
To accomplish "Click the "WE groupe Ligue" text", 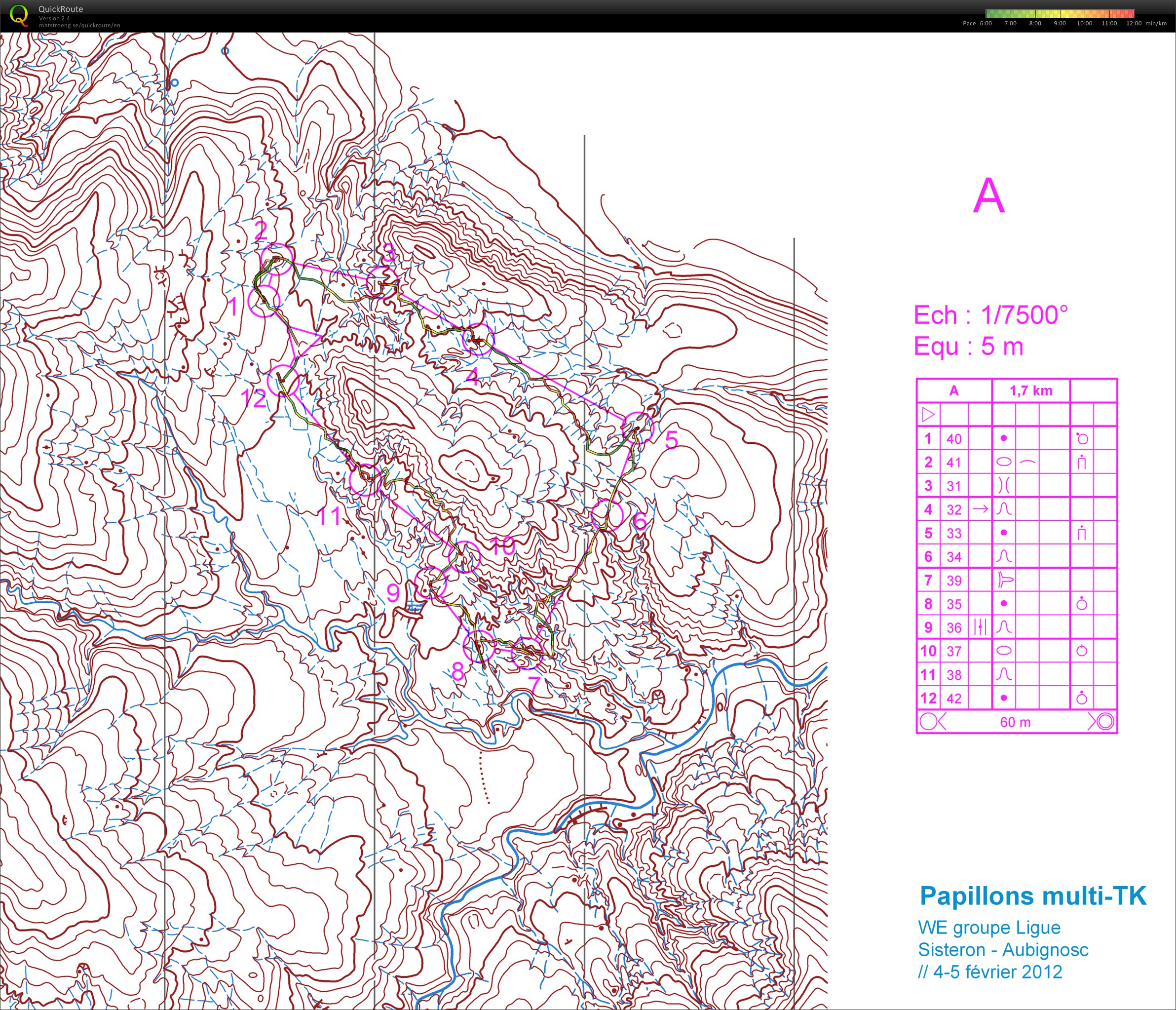I will coord(989,927).
